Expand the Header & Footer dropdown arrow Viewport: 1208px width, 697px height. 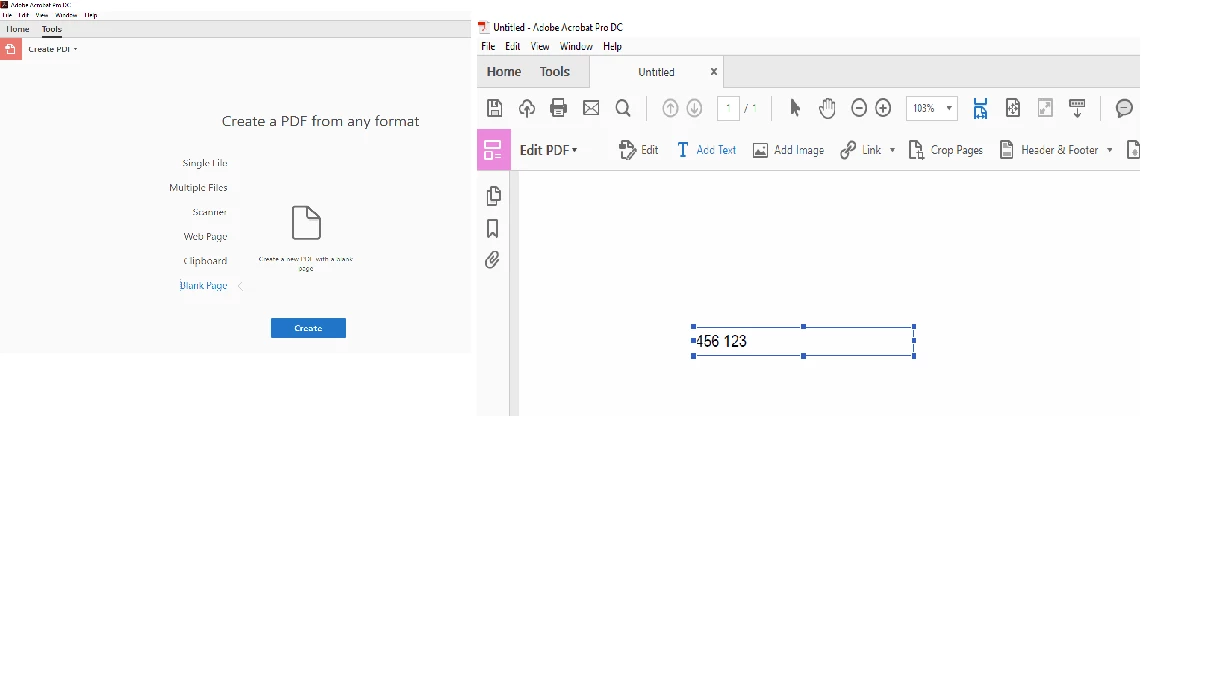click(1109, 150)
